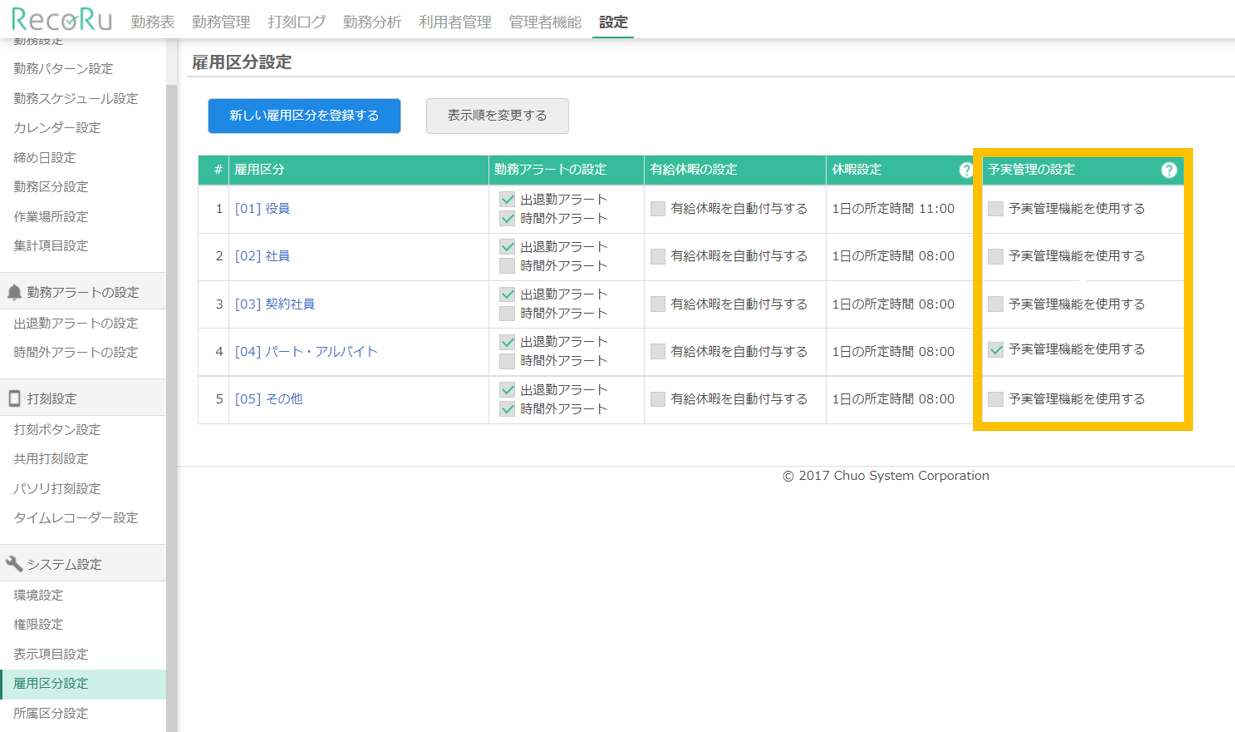Enable 有給休暇を自動付与する for 役員
Image resolution: width=1235 pixels, height=732 pixels.
point(658,209)
